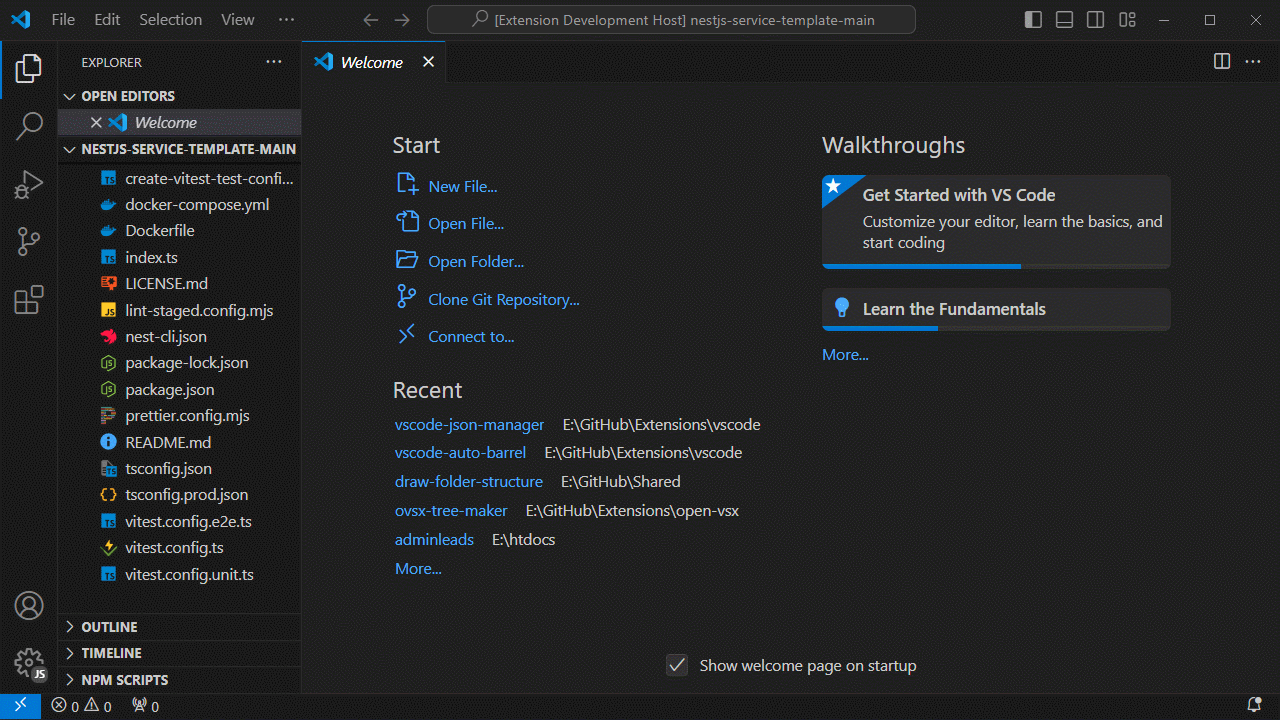This screenshot has height=720, width=1280.
Task: Toggle Primary Side Bar visibility
Action: pyautogui.click(x=1034, y=20)
